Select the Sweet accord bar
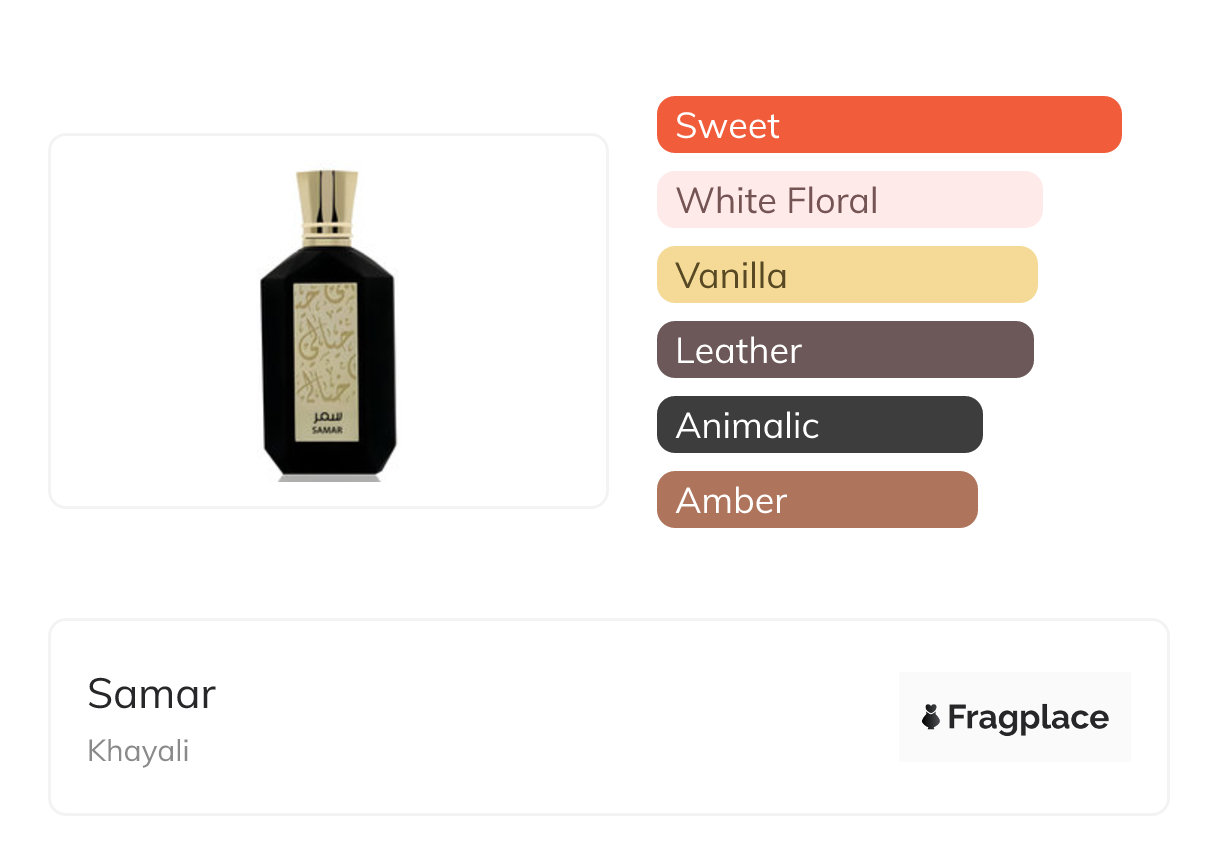 (x=888, y=125)
